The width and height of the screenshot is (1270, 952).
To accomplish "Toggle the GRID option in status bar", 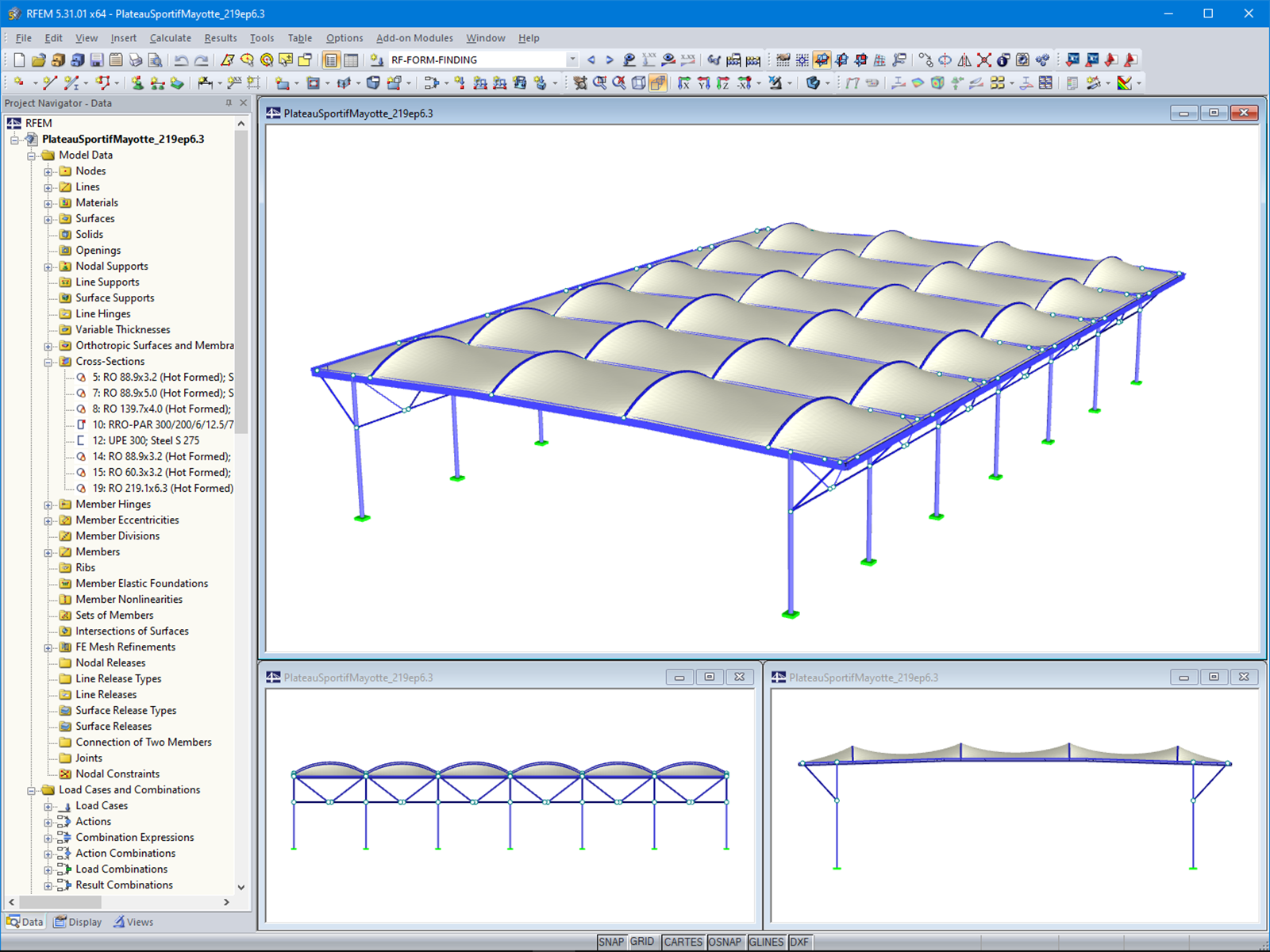I will tap(643, 942).
